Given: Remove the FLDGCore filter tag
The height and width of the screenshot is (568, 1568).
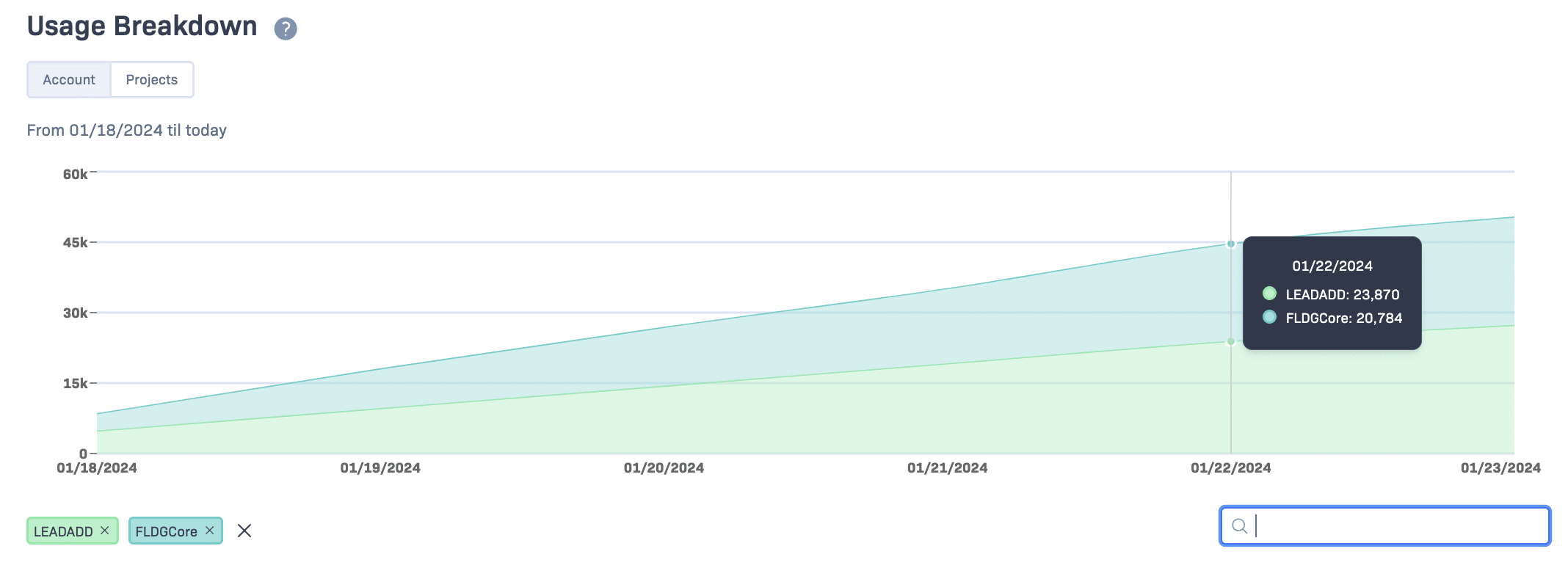Looking at the screenshot, I should (210, 530).
